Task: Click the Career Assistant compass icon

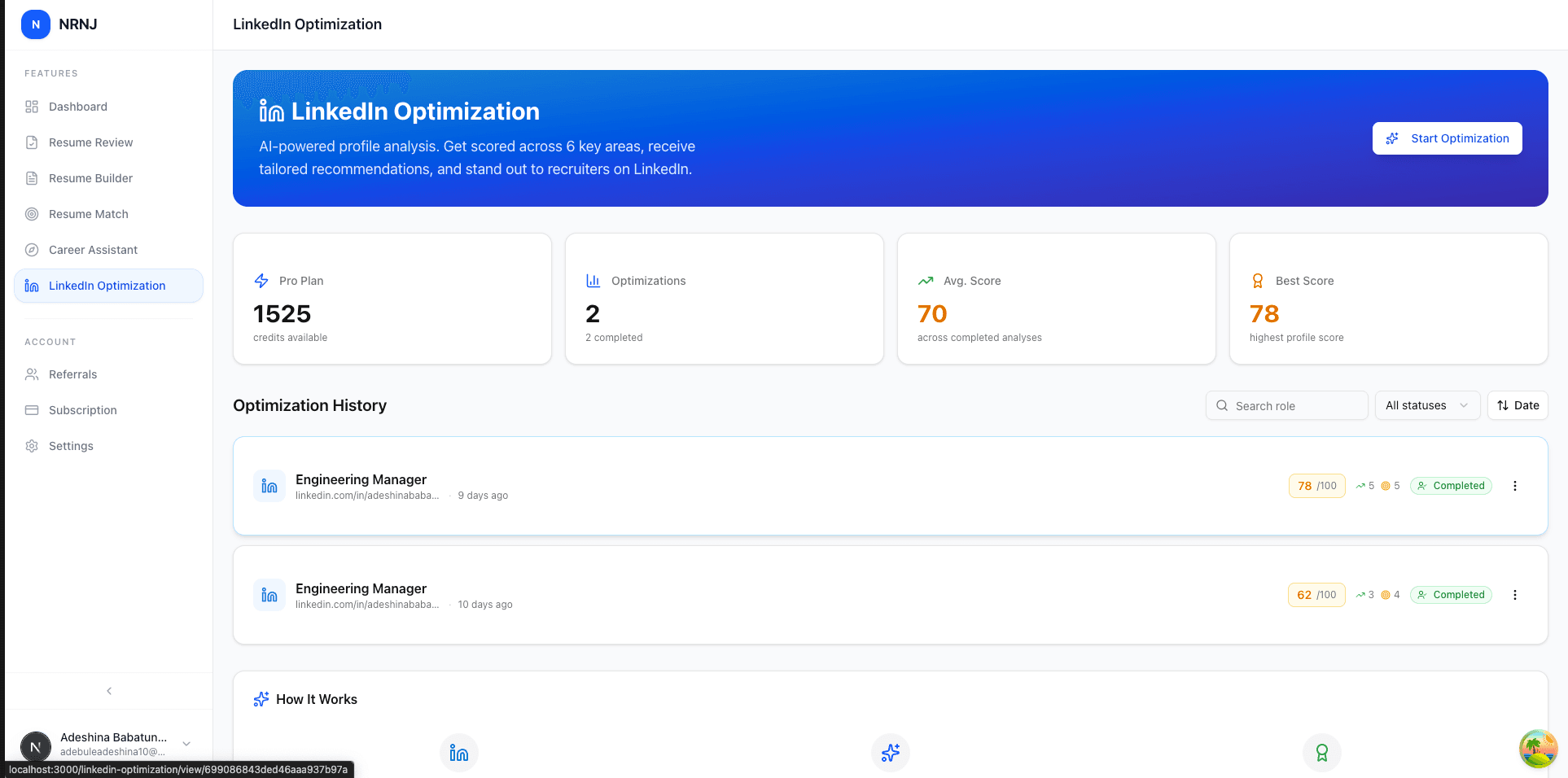Action: click(32, 250)
